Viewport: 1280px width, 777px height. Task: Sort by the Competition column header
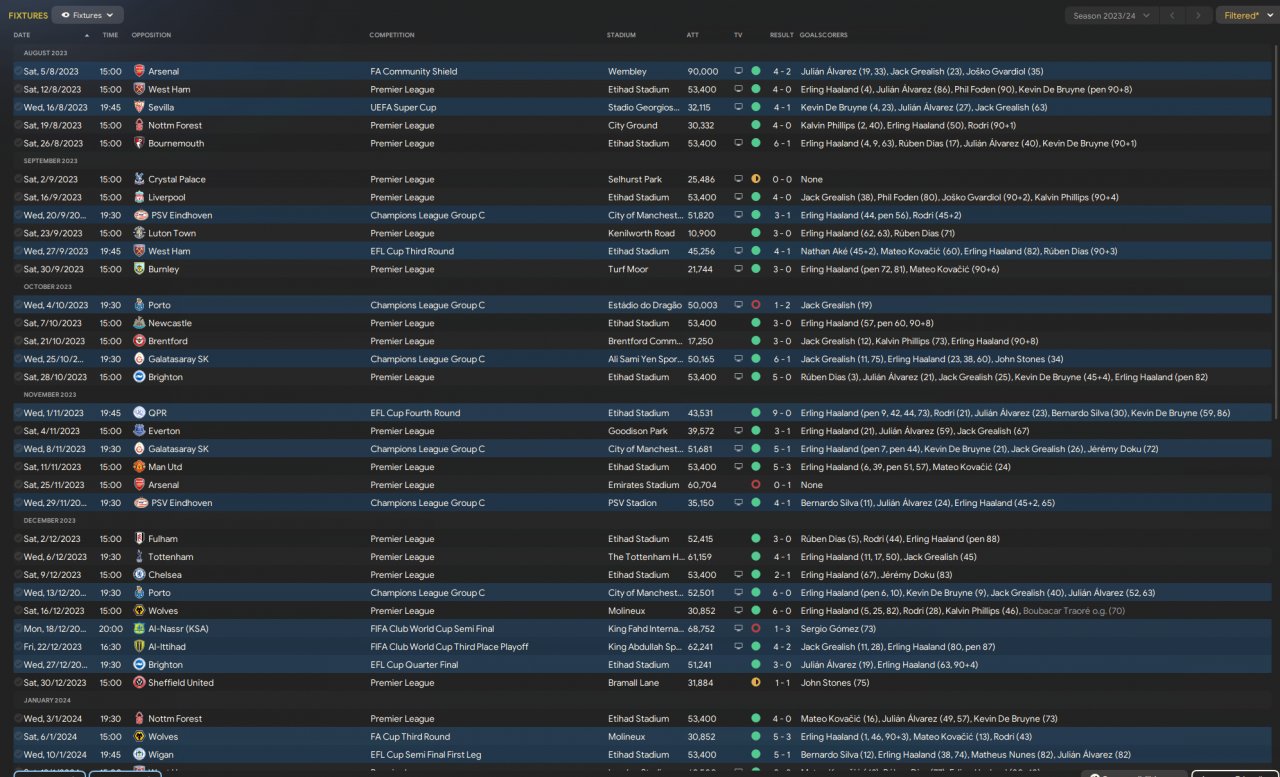(x=392, y=35)
